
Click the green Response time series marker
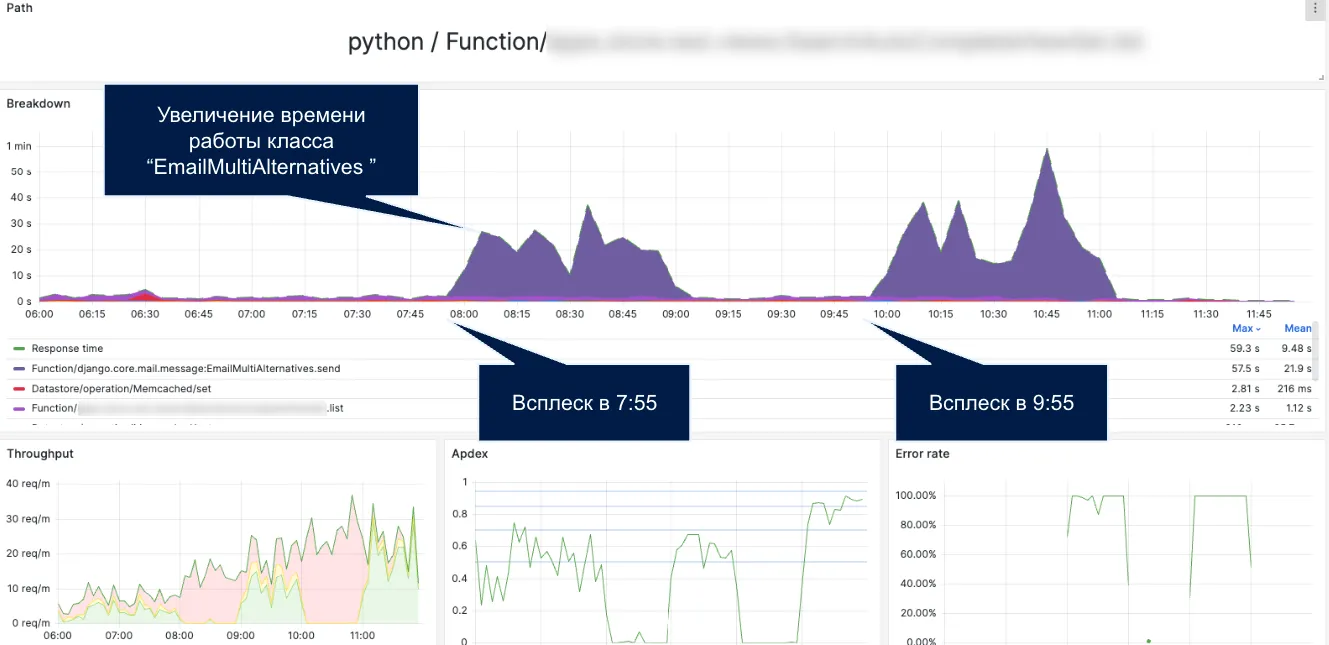pyautogui.click(x=18, y=349)
